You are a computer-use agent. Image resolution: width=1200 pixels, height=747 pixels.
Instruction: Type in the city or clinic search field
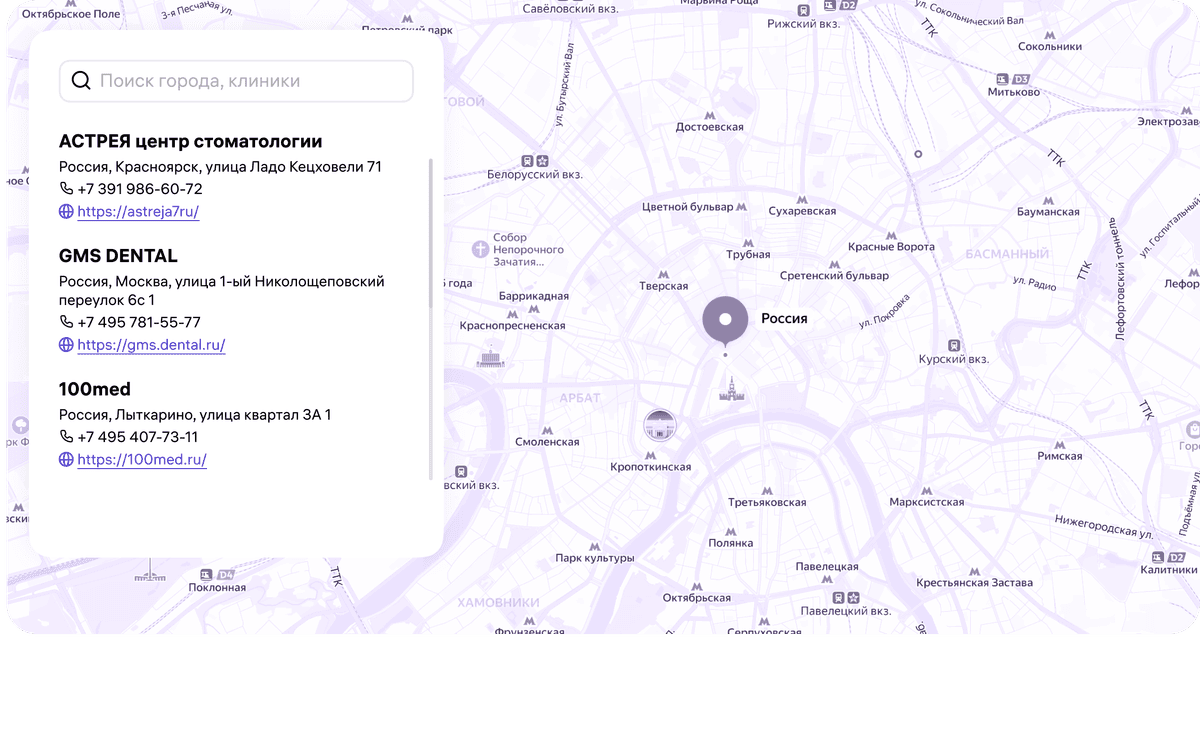click(x=250, y=81)
